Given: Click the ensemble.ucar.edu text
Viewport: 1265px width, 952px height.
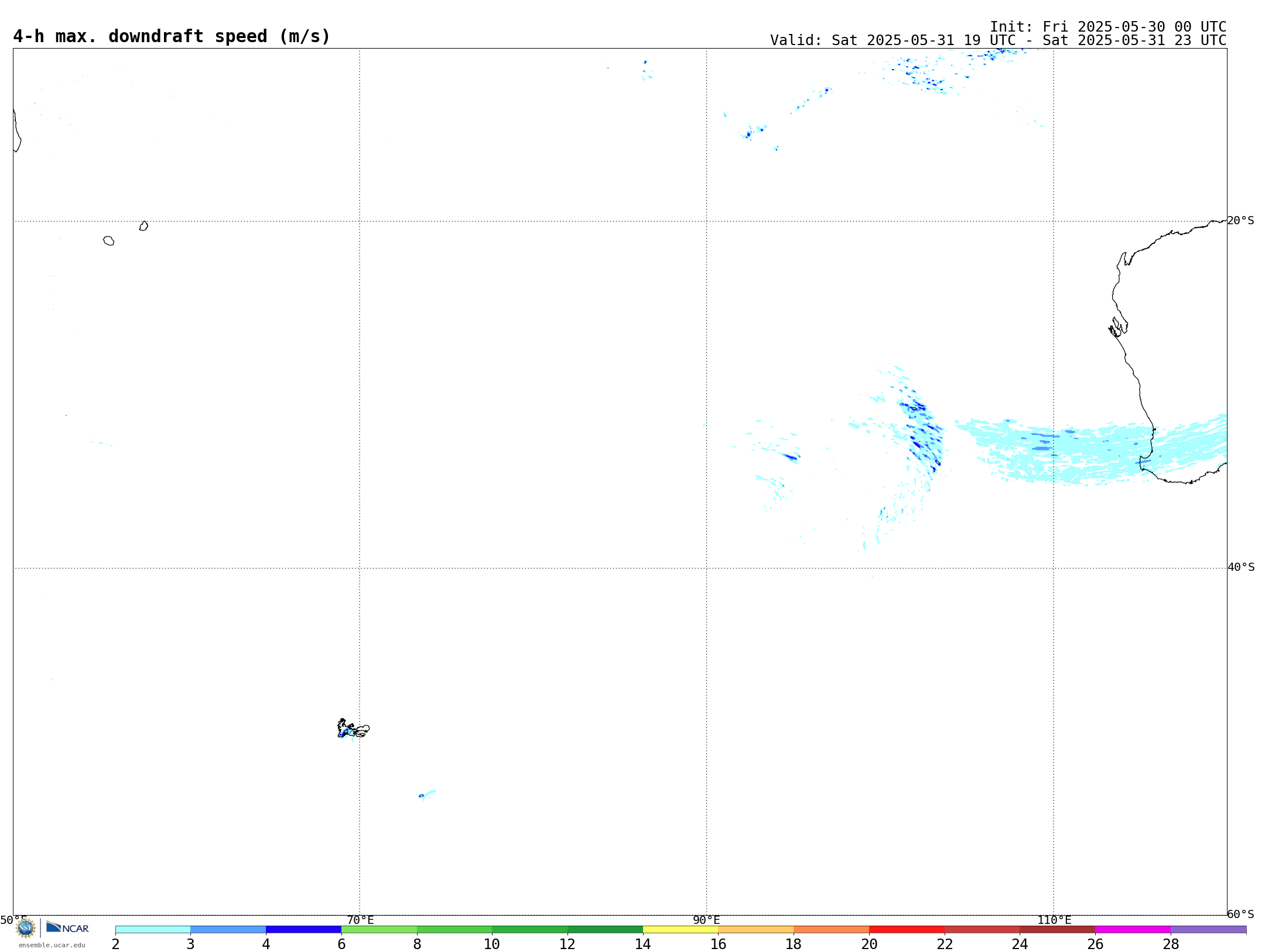Looking at the screenshot, I should coord(52,945).
